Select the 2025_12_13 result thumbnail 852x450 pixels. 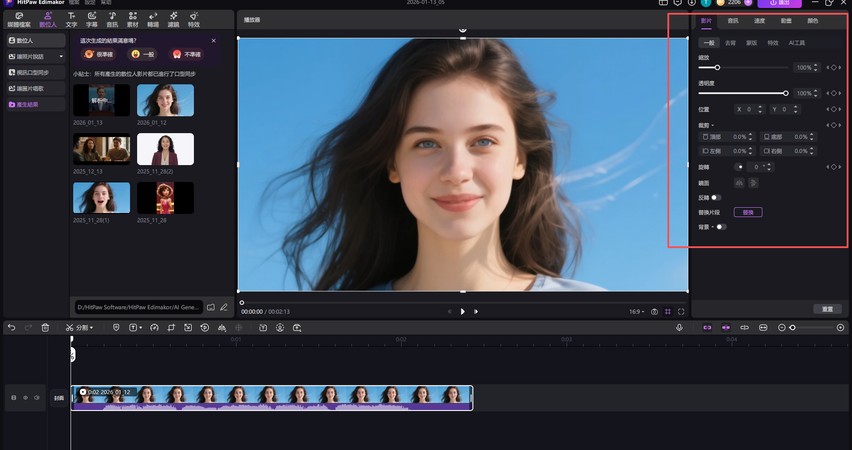(101, 150)
